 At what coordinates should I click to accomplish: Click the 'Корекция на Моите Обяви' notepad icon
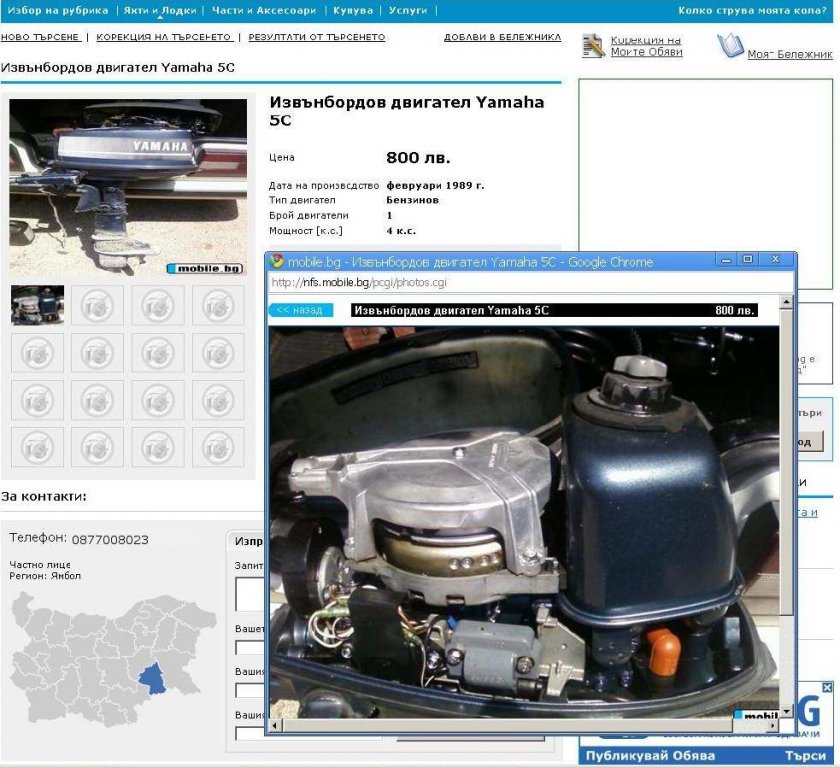594,45
